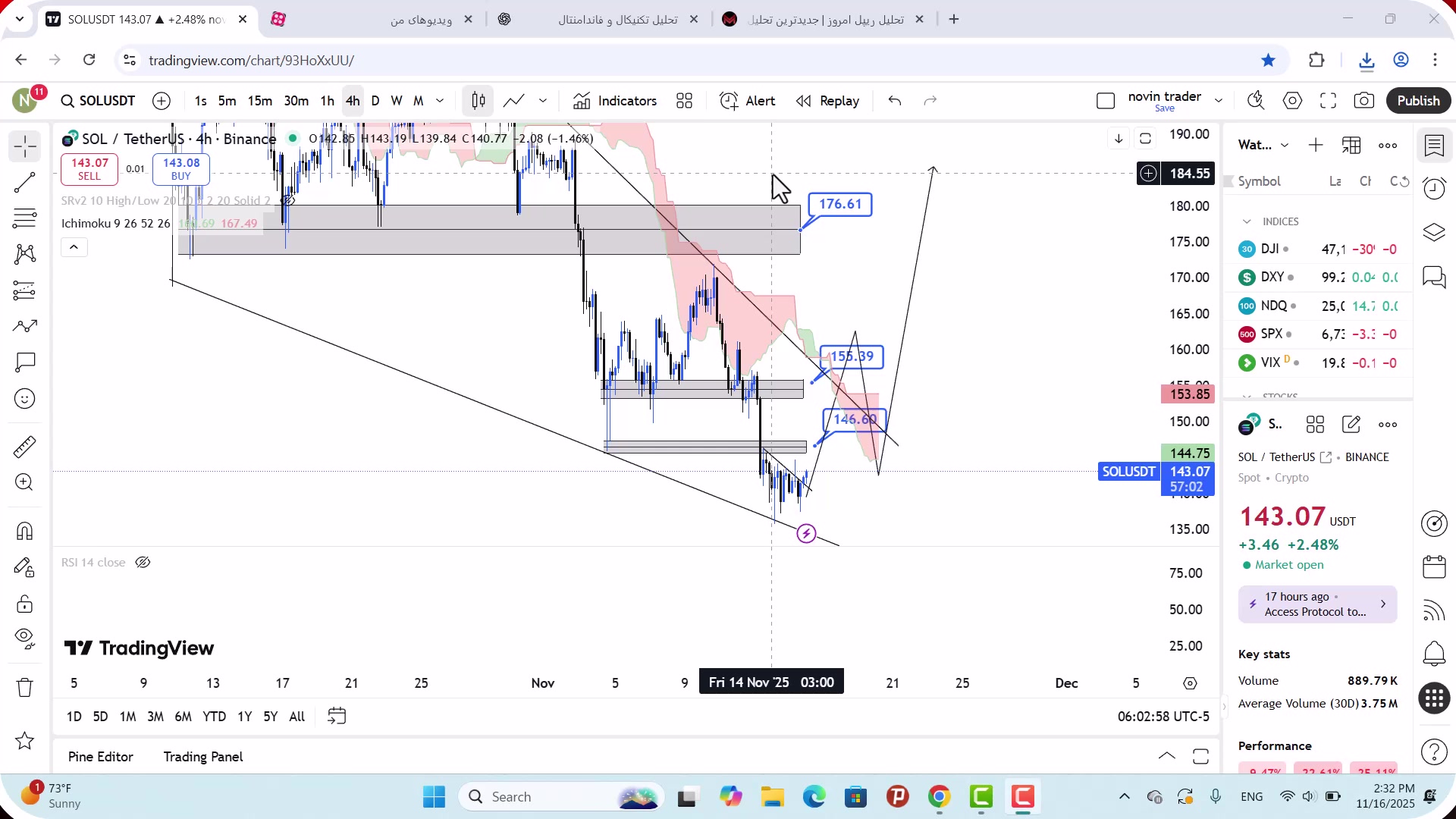Open chart settings hexagon icon
The image size is (1456, 819).
coord(1293,101)
